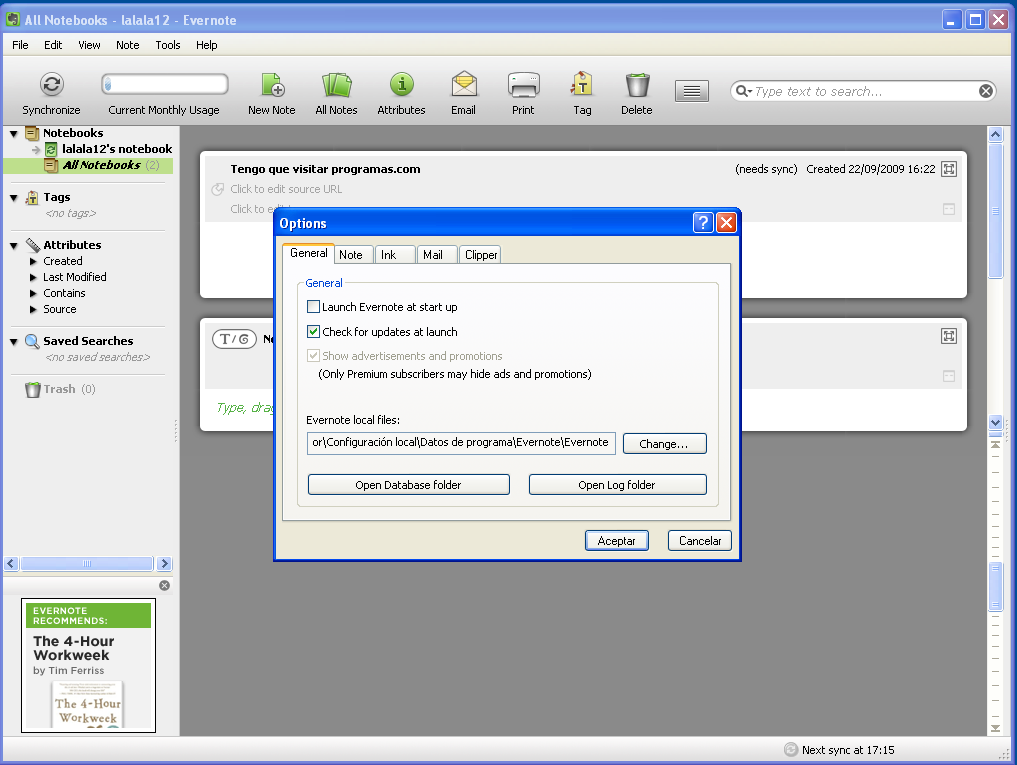Click the Attributes ruler icon in sidebar
Screen dimensions: 1017x765
(32, 245)
